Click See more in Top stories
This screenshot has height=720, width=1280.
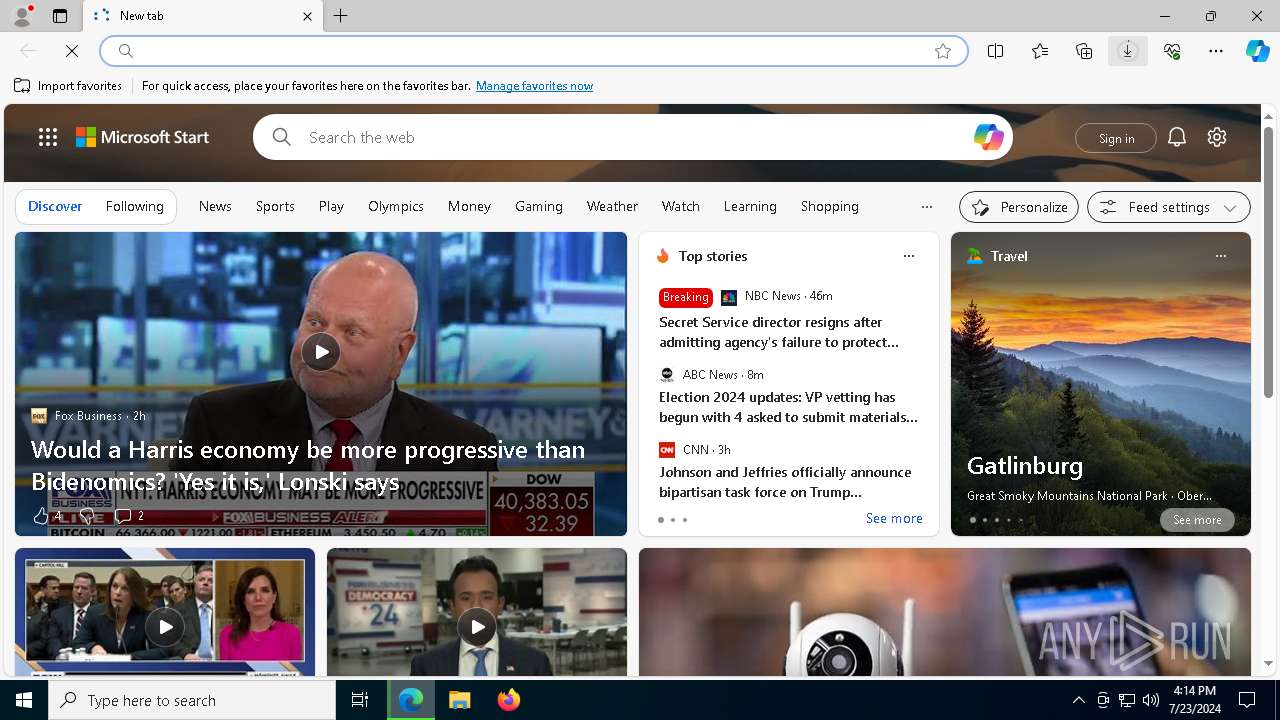[x=894, y=518]
